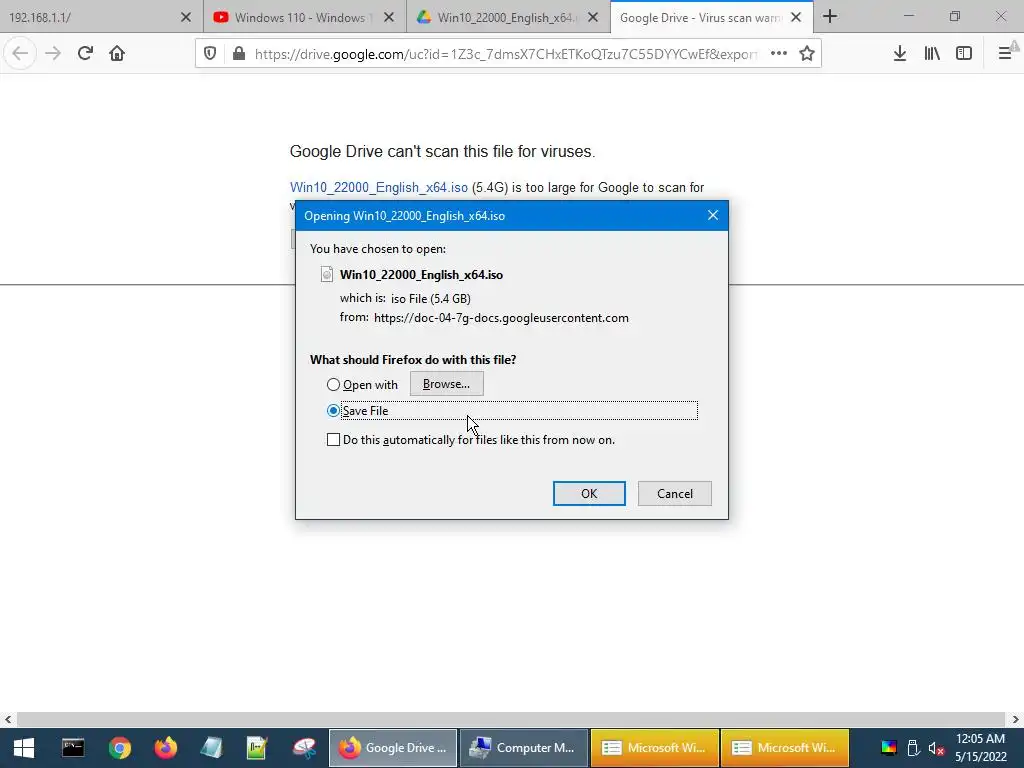This screenshot has width=1024, height=768.
Task: Click the forward navigation arrow
Action: [x=53, y=53]
